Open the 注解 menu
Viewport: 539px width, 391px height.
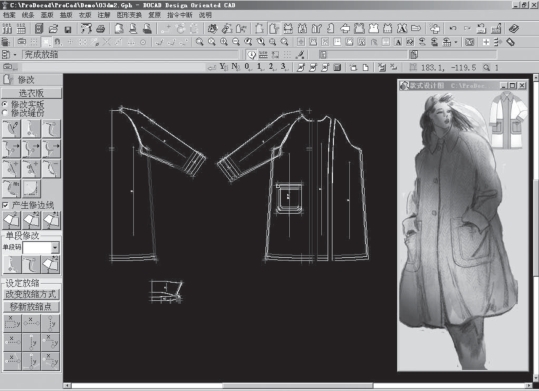click(x=103, y=15)
